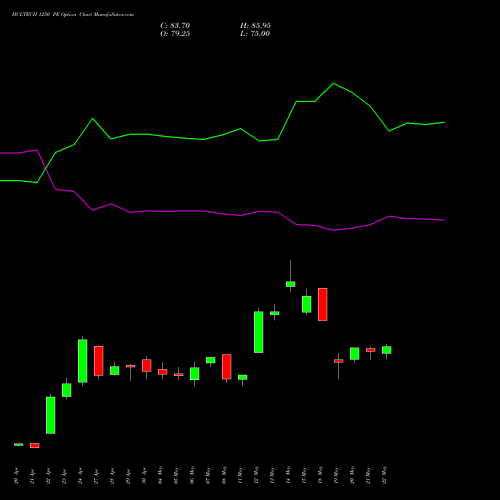Click the 30 Apr date label

click(145, 476)
